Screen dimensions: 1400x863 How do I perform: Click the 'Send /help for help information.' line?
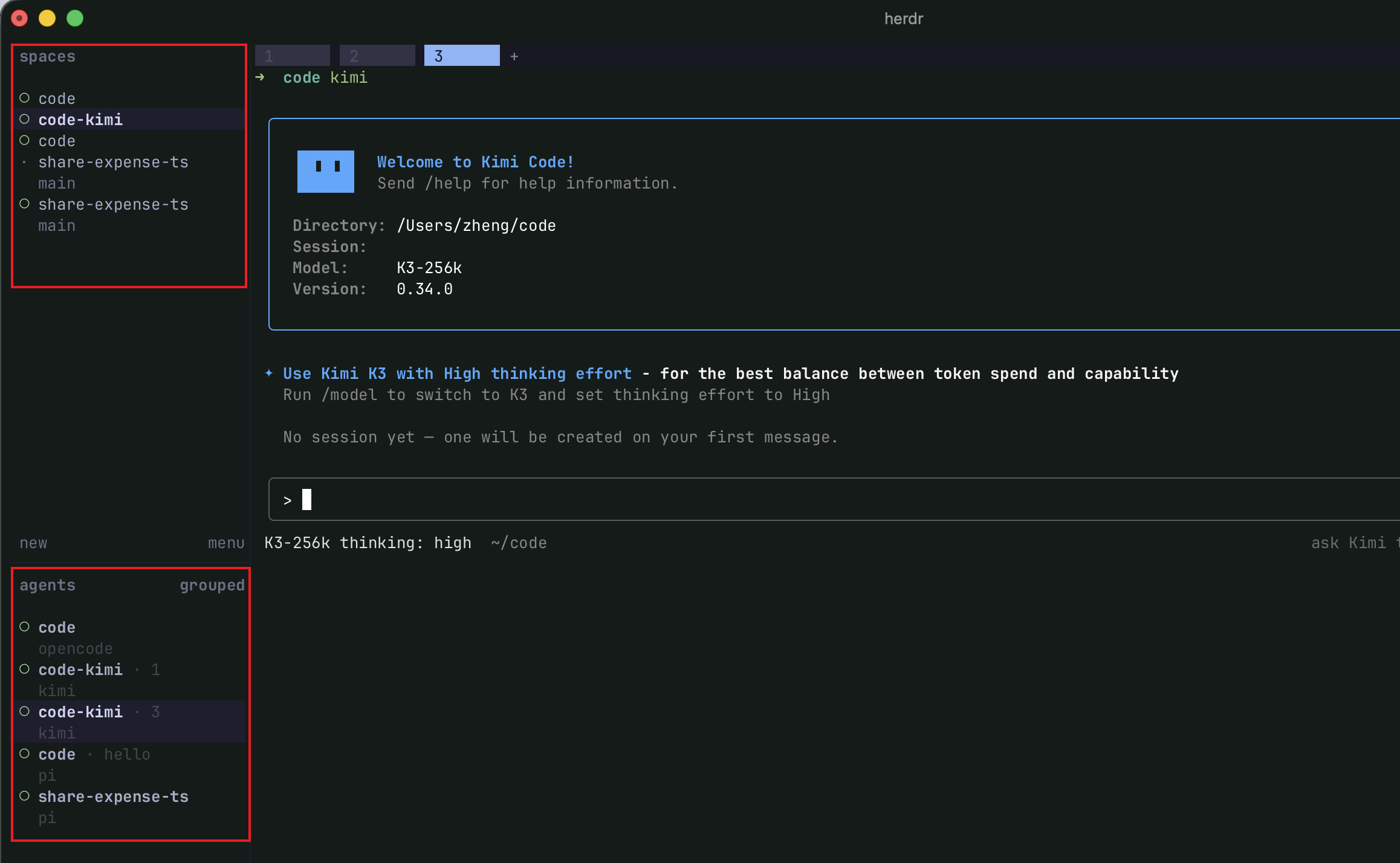pos(527,183)
